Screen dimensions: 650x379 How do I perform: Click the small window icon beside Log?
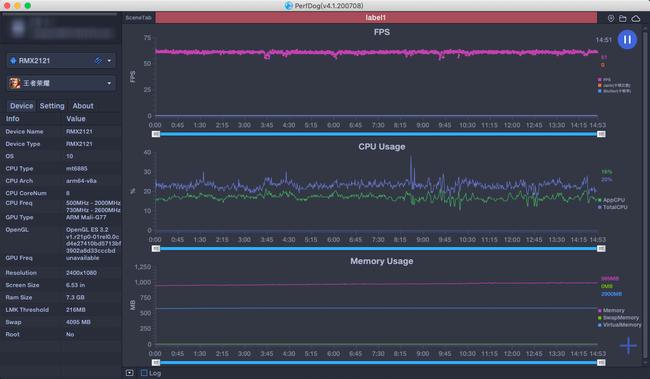[130, 373]
